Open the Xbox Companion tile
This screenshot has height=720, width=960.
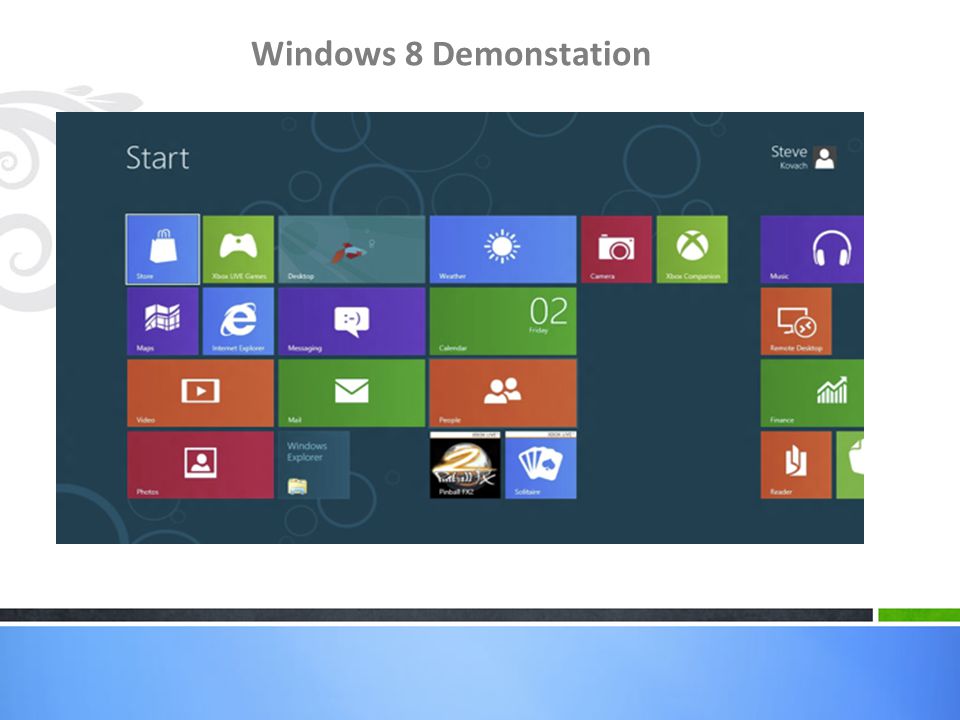[692, 249]
